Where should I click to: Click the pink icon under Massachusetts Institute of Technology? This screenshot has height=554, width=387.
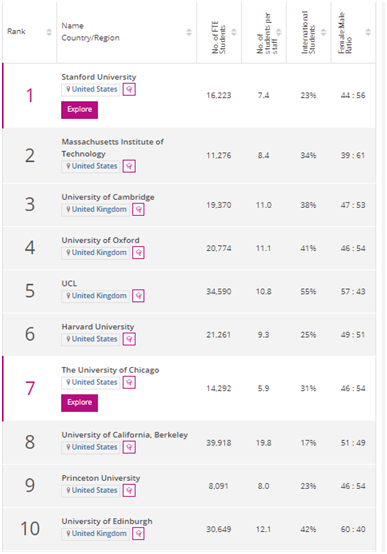129,166
